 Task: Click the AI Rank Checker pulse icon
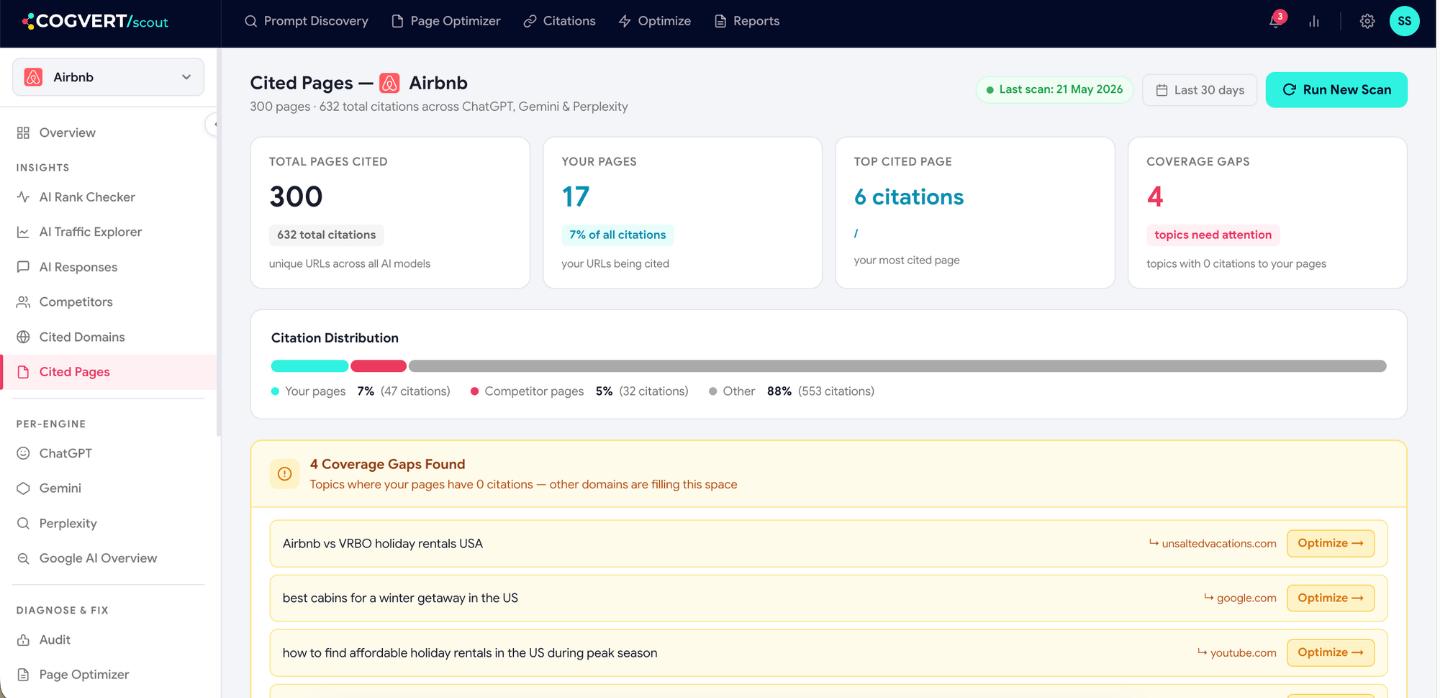[23, 197]
